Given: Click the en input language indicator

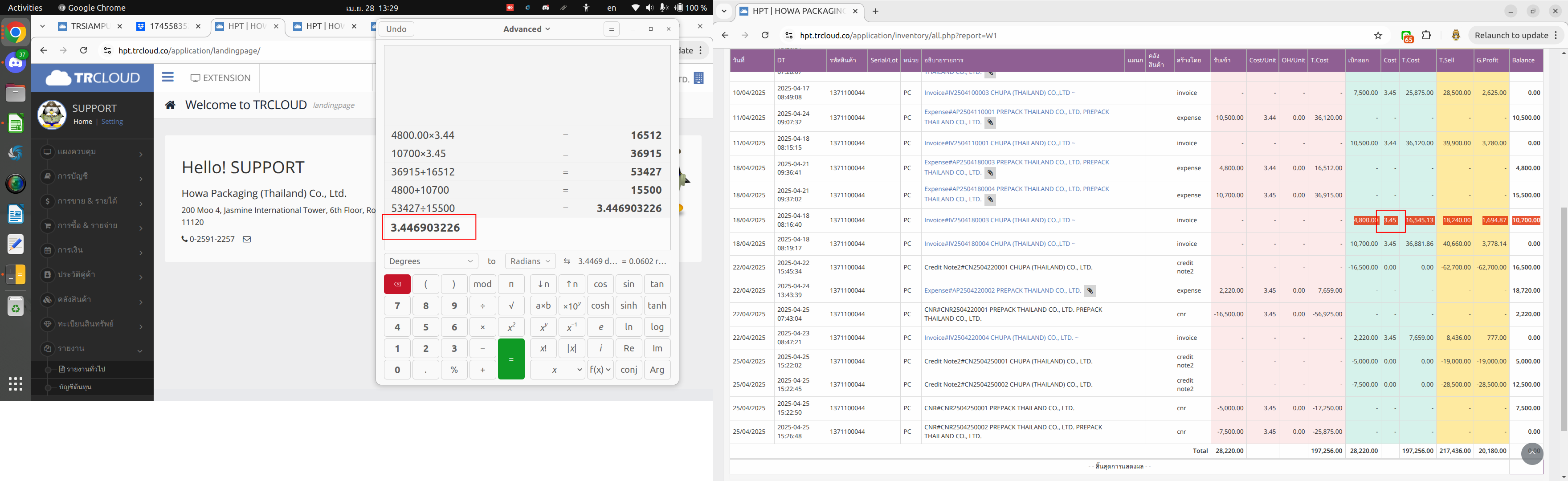Looking at the screenshot, I should [x=612, y=8].
